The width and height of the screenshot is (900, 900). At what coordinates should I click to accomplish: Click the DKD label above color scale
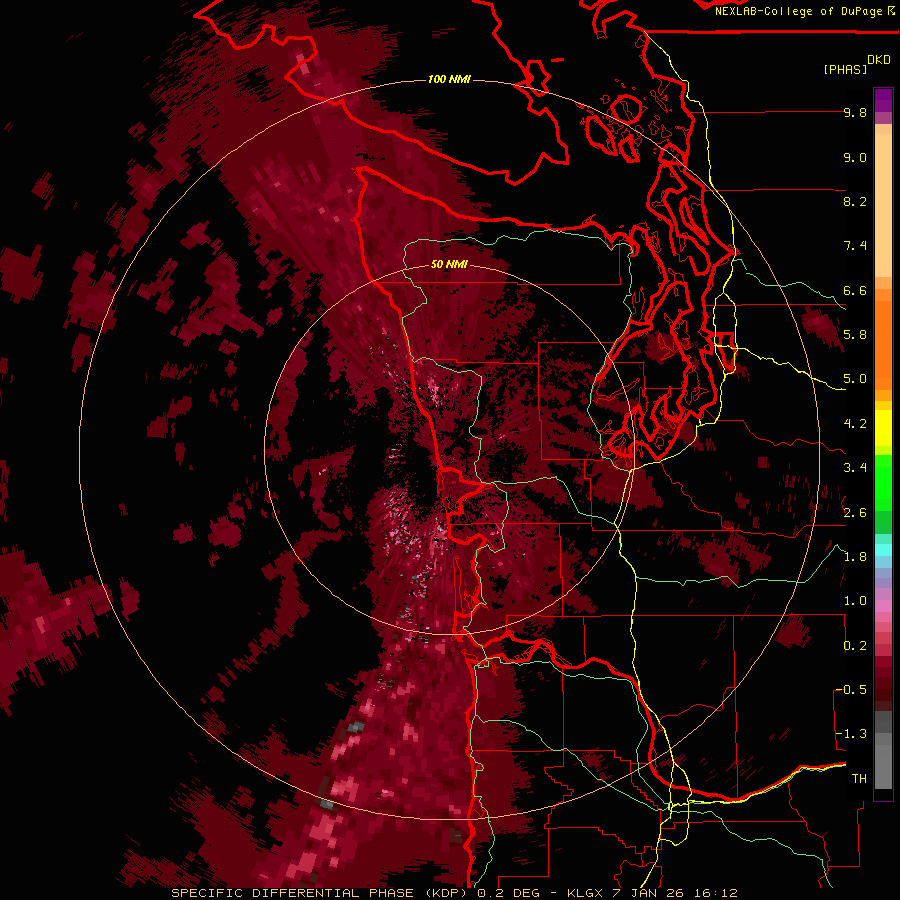click(x=879, y=60)
